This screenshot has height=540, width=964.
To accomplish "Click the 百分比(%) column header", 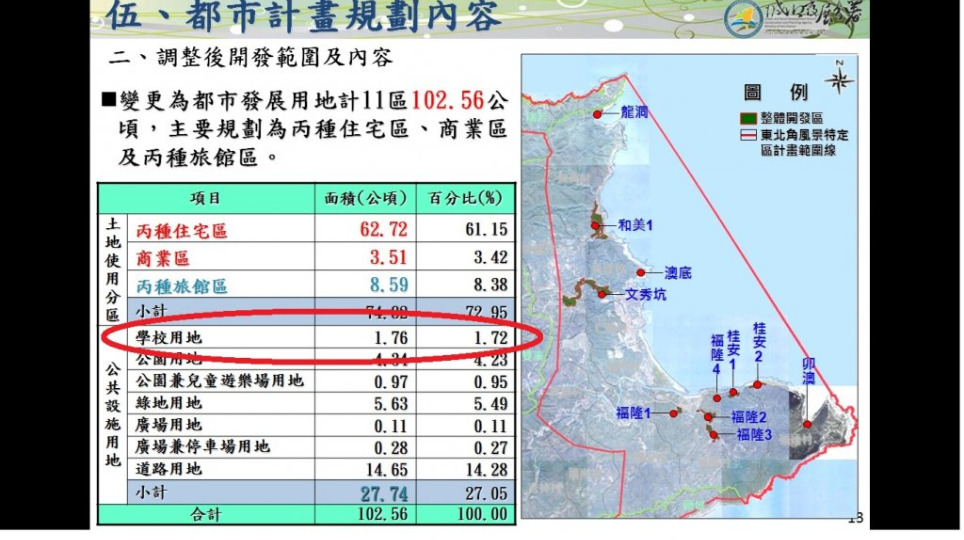I will [465, 196].
